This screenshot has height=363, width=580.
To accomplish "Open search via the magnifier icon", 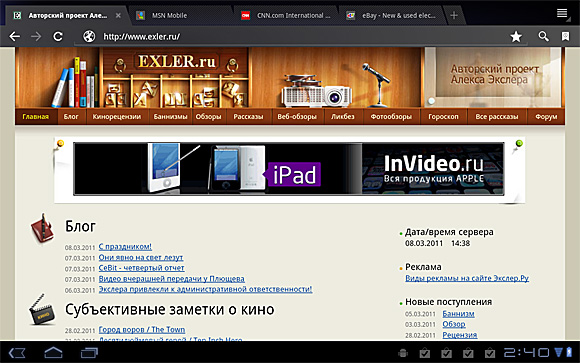I will [x=543, y=36].
